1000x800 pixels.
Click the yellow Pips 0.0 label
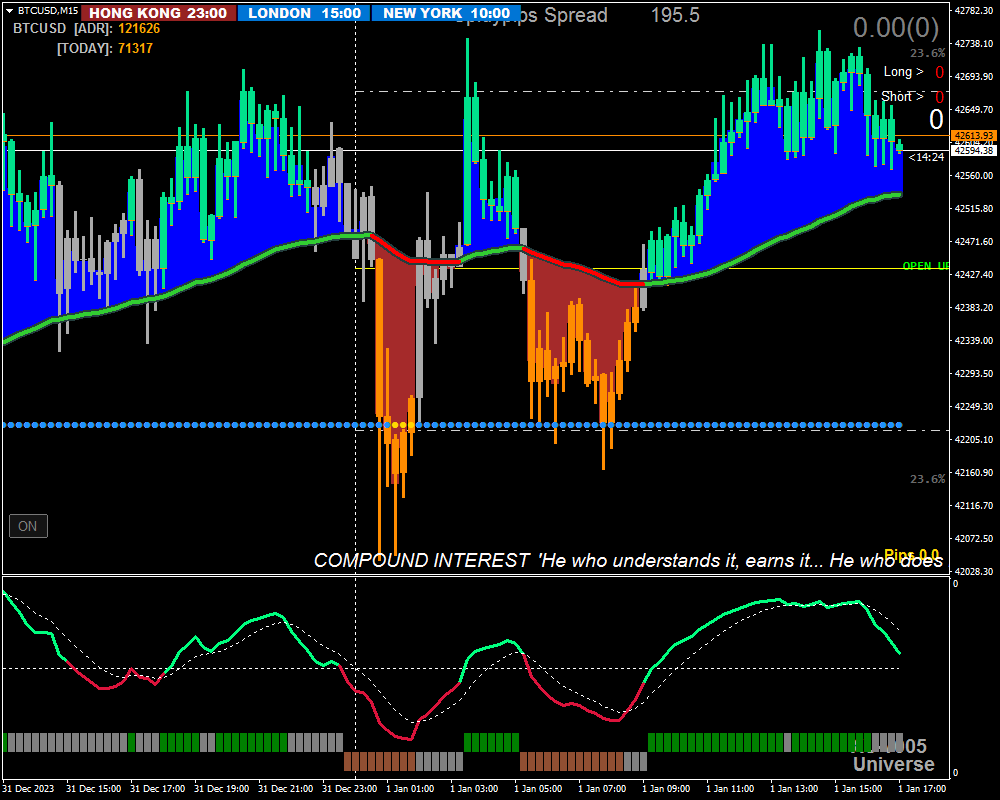(911, 554)
